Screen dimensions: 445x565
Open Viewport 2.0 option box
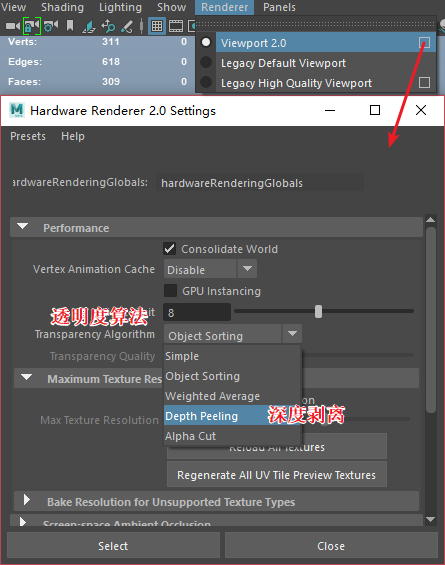coord(424,43)
